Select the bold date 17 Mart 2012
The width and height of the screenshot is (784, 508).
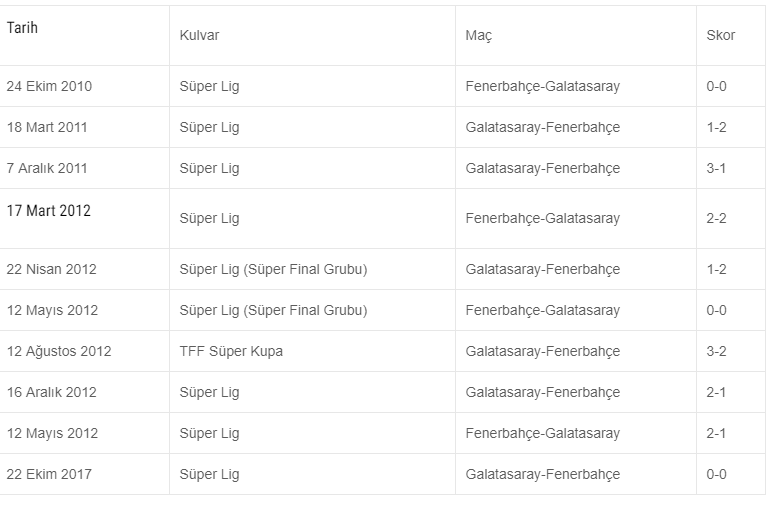click(48, 210)
